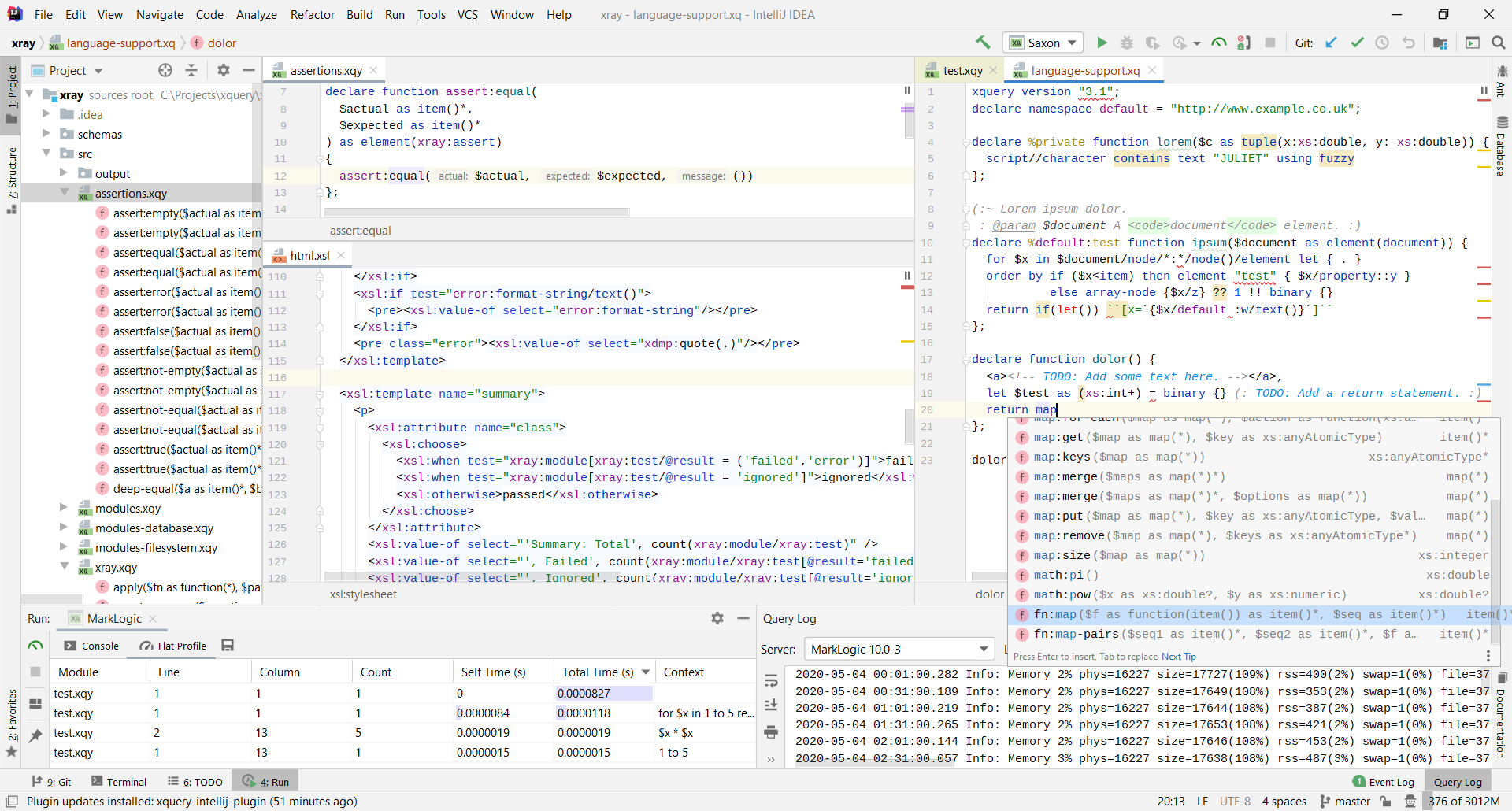This screenshot has height=811, width=1512.
Task: Toggle the Database side tool window
Action: (x=1502, y=146)
